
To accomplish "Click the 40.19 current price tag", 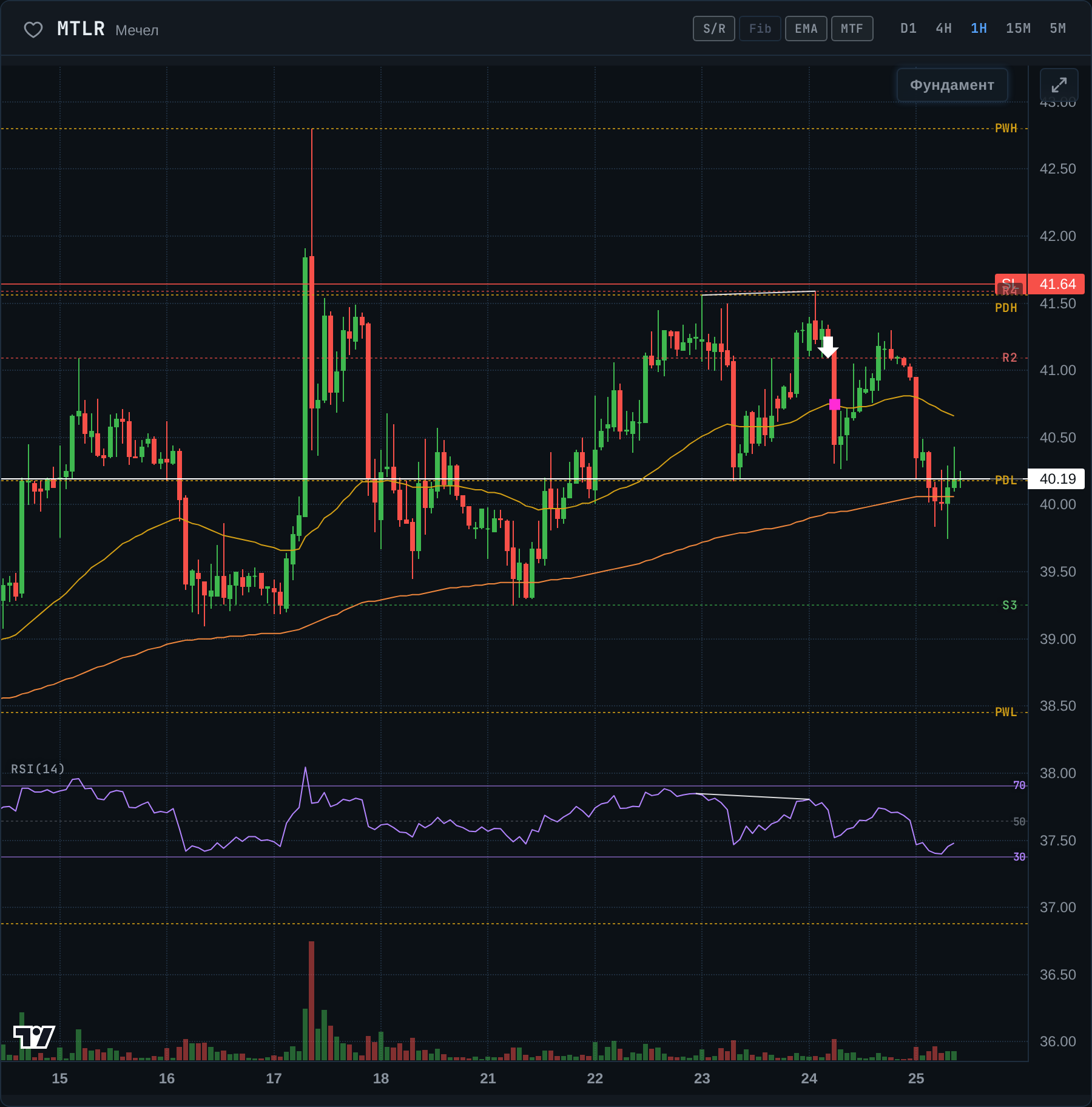I will point(1057,479).
